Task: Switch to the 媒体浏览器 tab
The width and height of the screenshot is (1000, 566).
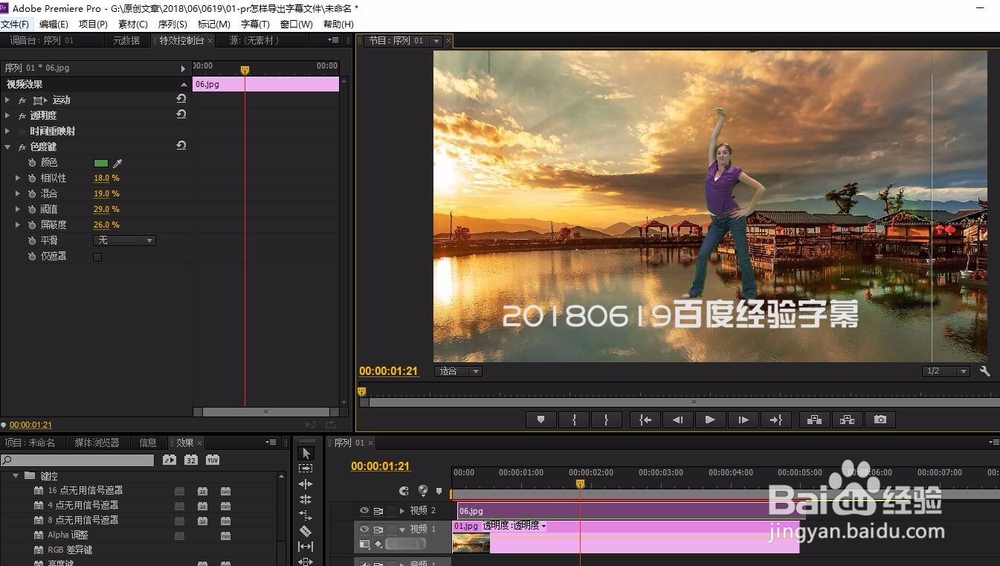Action: 97,442
